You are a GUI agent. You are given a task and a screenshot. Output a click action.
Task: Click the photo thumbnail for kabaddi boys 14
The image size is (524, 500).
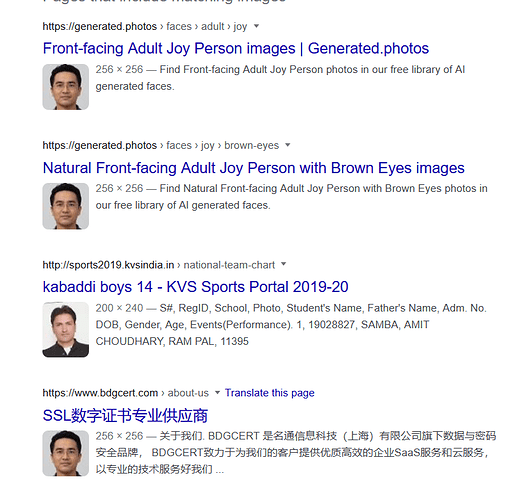66,330
